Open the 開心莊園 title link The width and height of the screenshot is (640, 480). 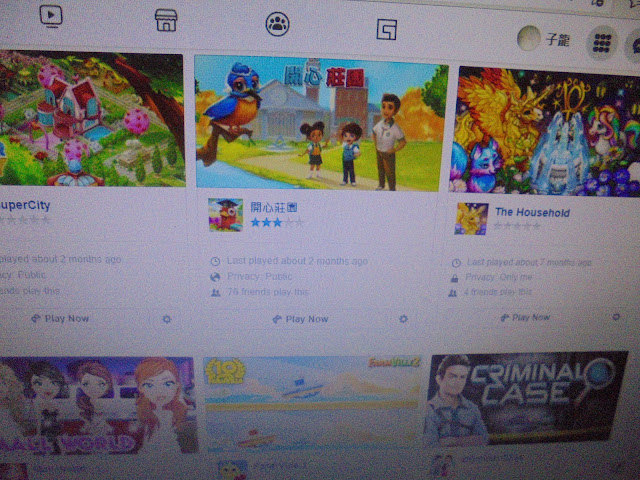(274, 207)
